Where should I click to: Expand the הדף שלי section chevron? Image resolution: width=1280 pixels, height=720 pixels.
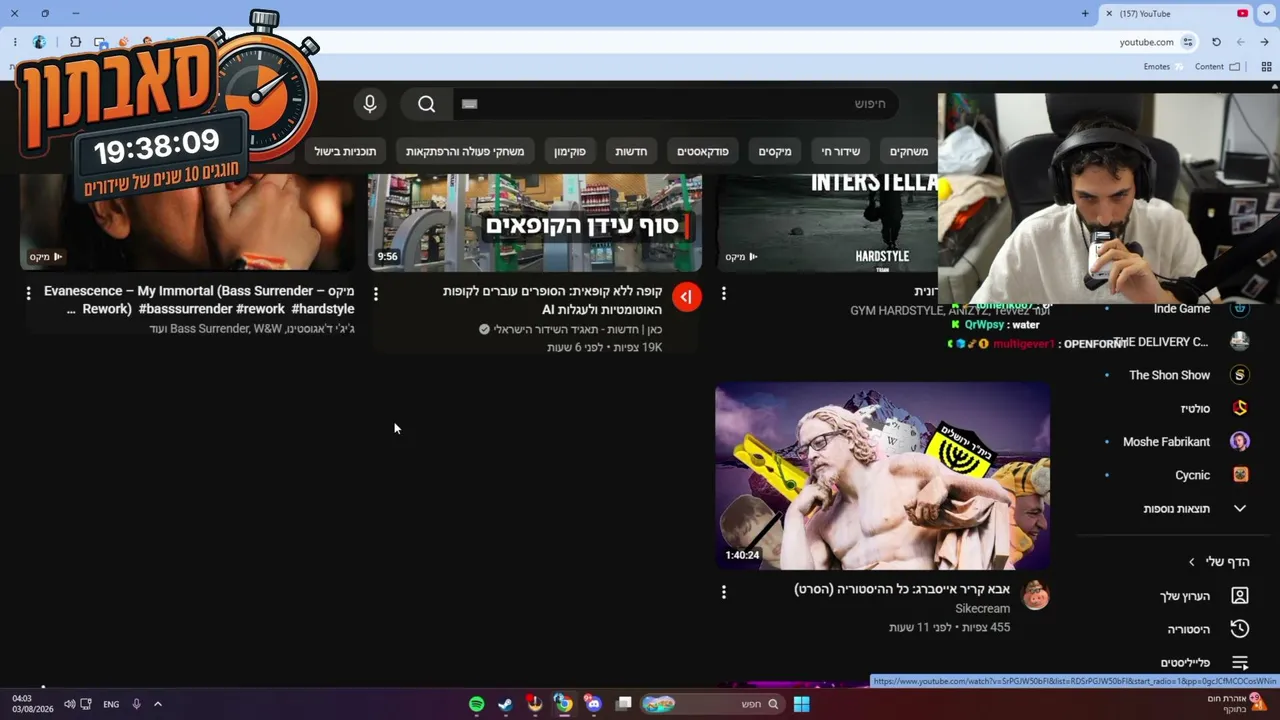1191,562
